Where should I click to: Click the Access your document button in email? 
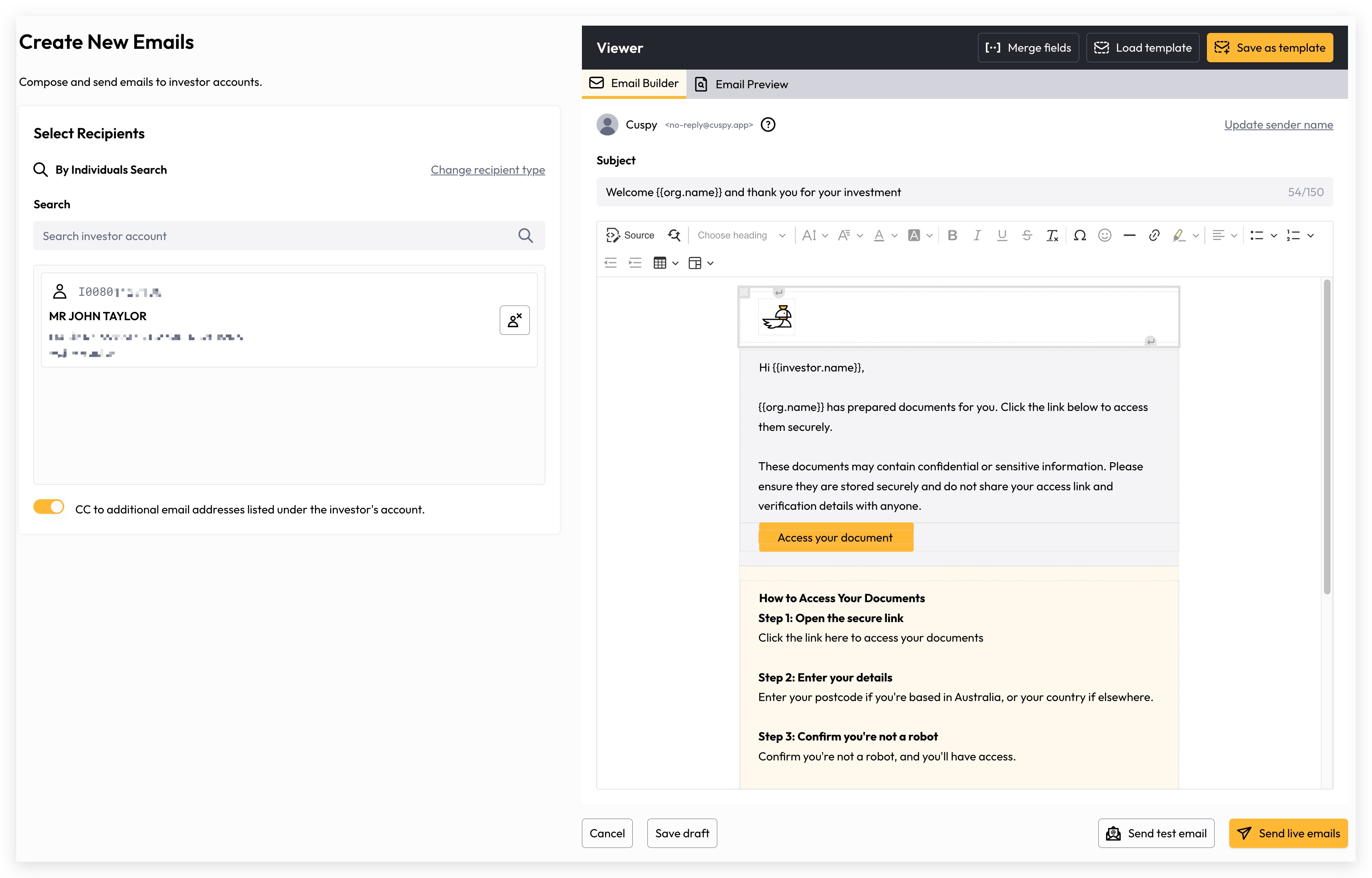tap(836, 537)
